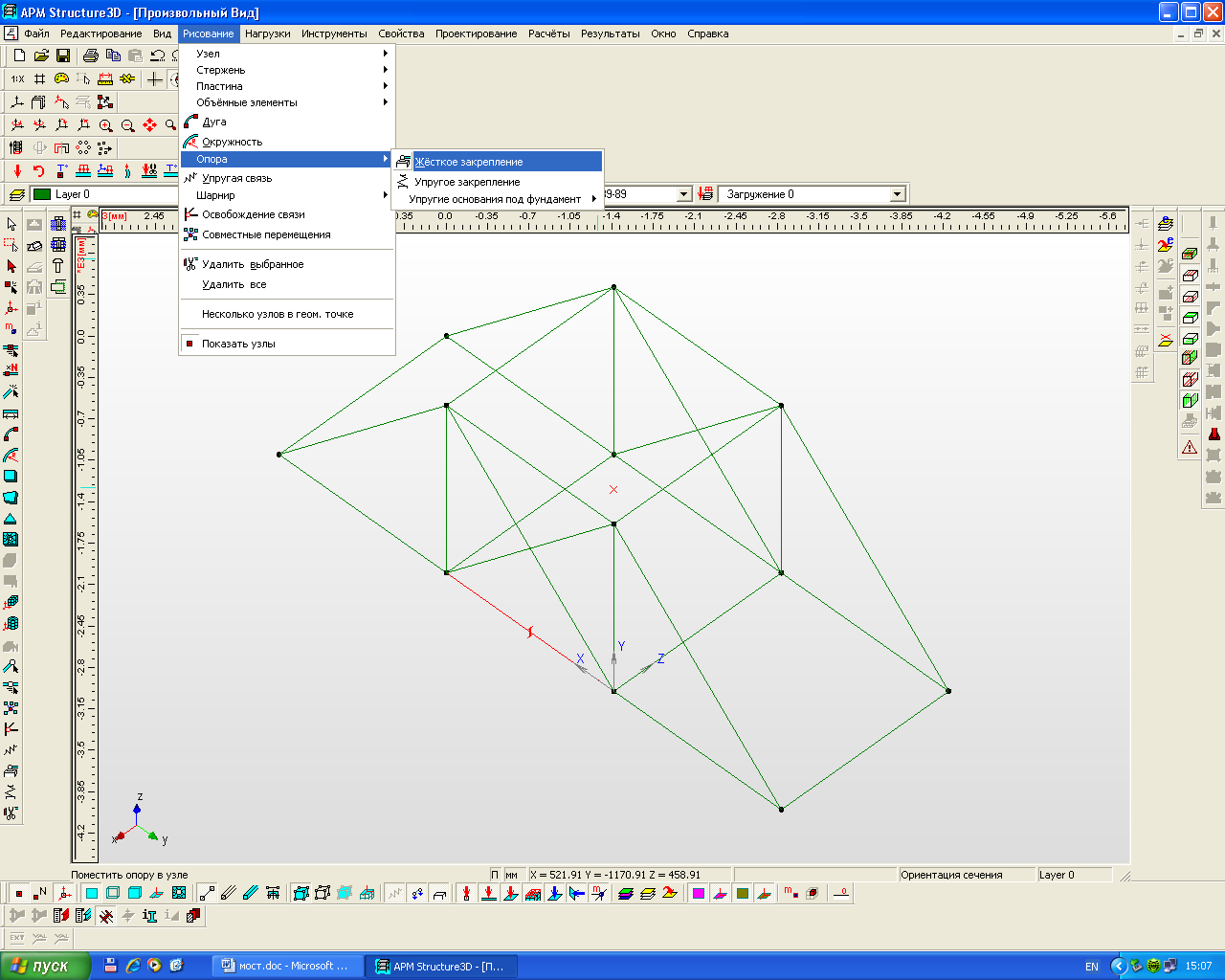Viewport: 1225px width, 980px height.
Task: Toggle the 'П' indicator in status bar
Action: pos(495,875)
